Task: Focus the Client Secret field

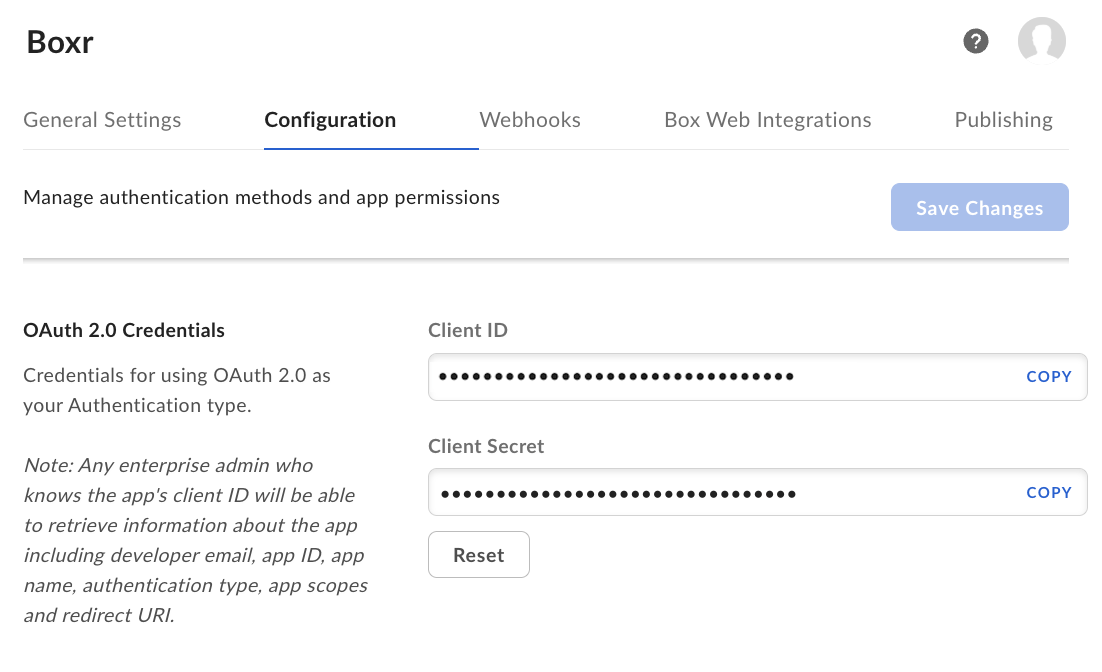Action: pos(758,492)
